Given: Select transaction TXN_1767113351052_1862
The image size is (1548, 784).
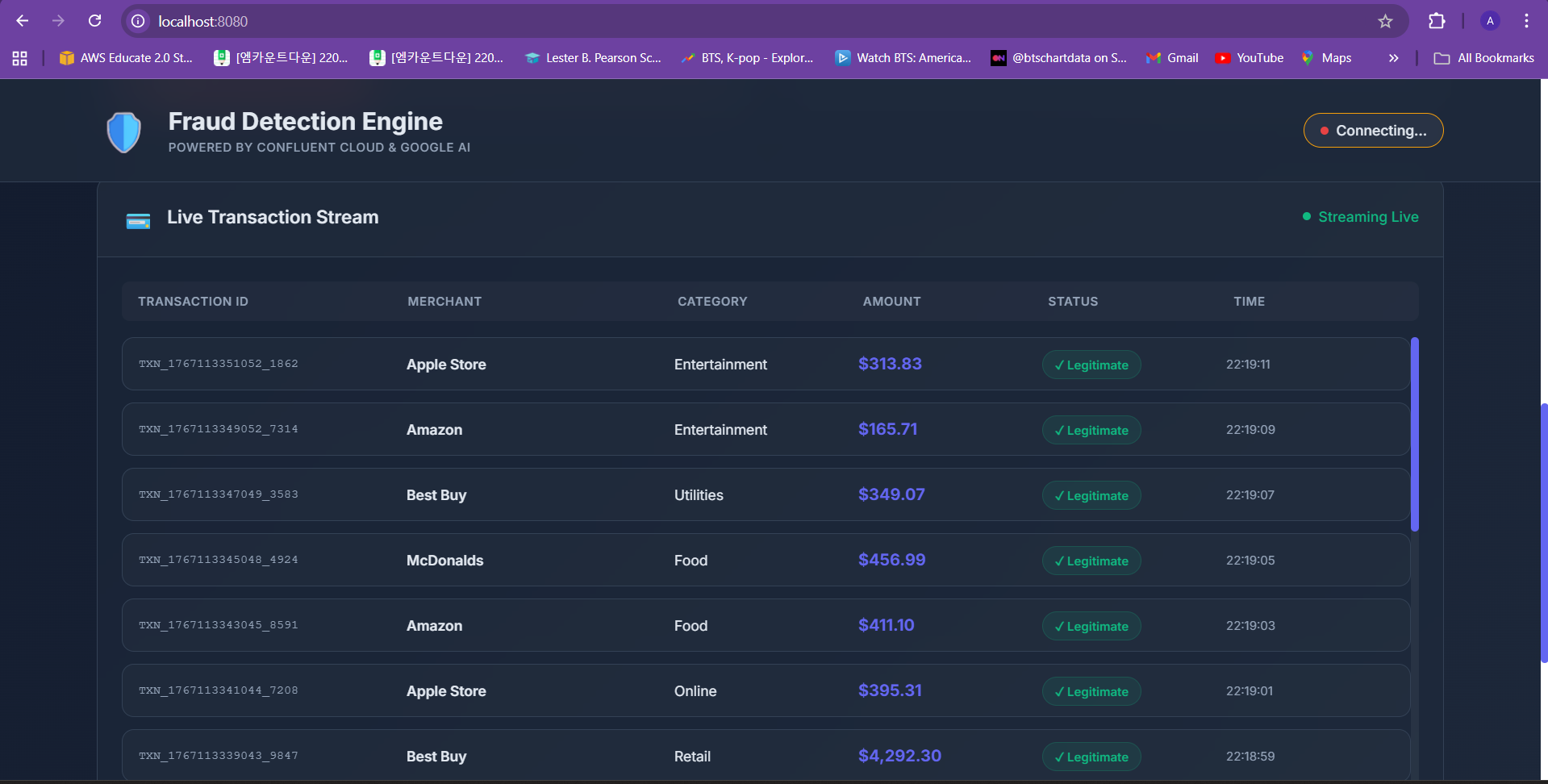Looking at the screenshot, I should [766, 364].
